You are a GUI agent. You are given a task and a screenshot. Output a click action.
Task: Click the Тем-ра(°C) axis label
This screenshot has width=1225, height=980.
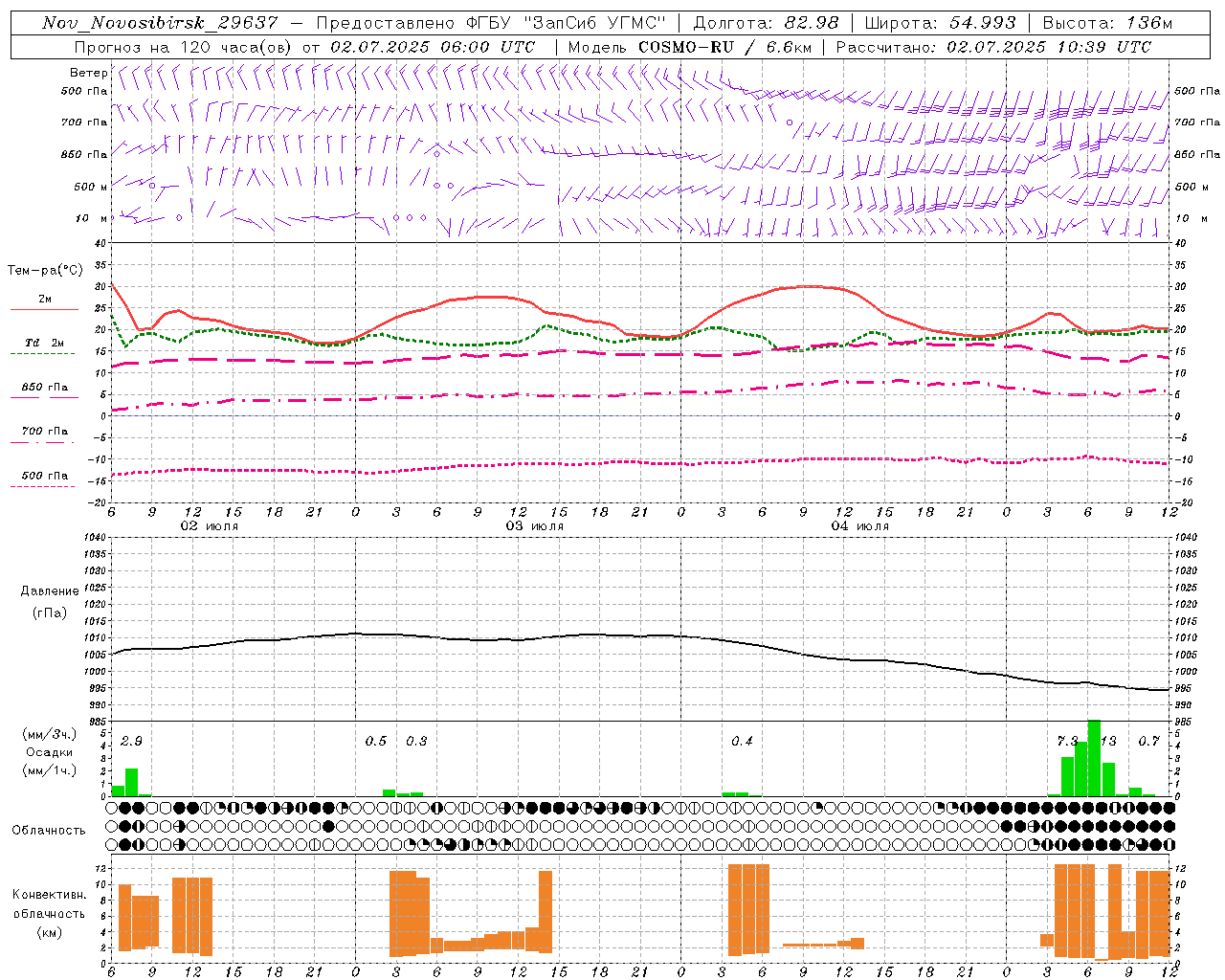(45, 271)
